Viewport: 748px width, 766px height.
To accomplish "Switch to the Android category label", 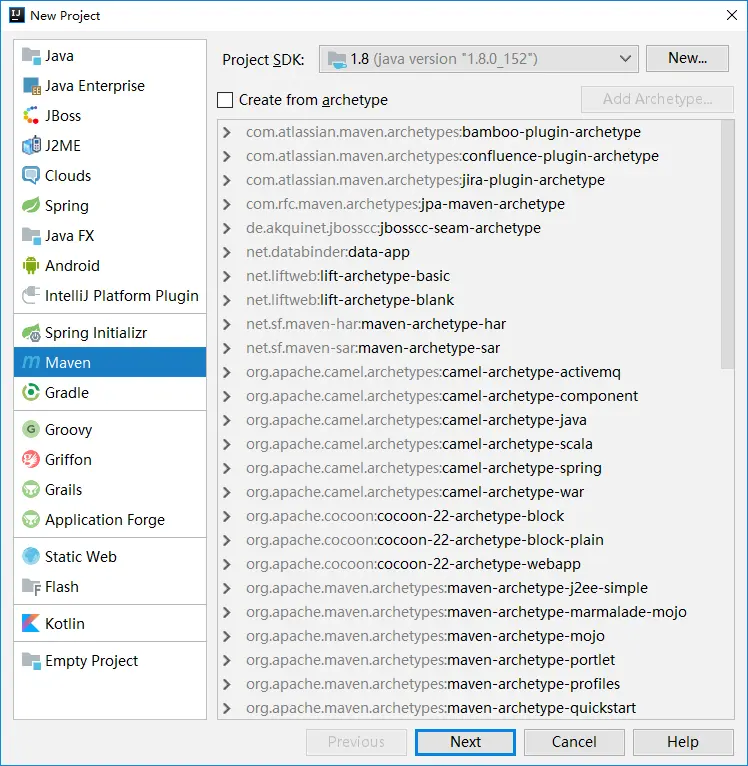I will [x=72, y=266].
